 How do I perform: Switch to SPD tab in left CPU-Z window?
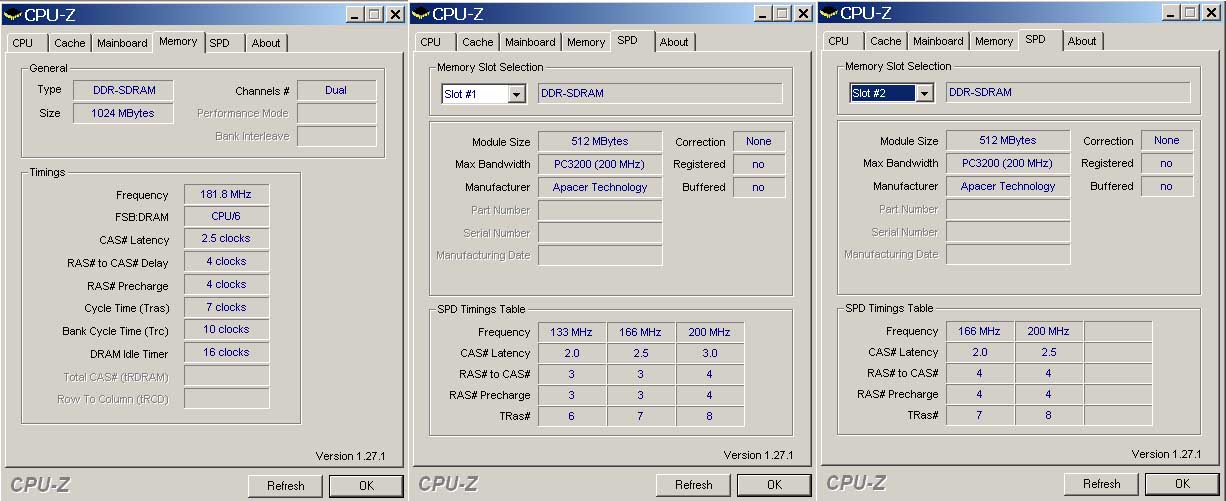tap(219, 43)
